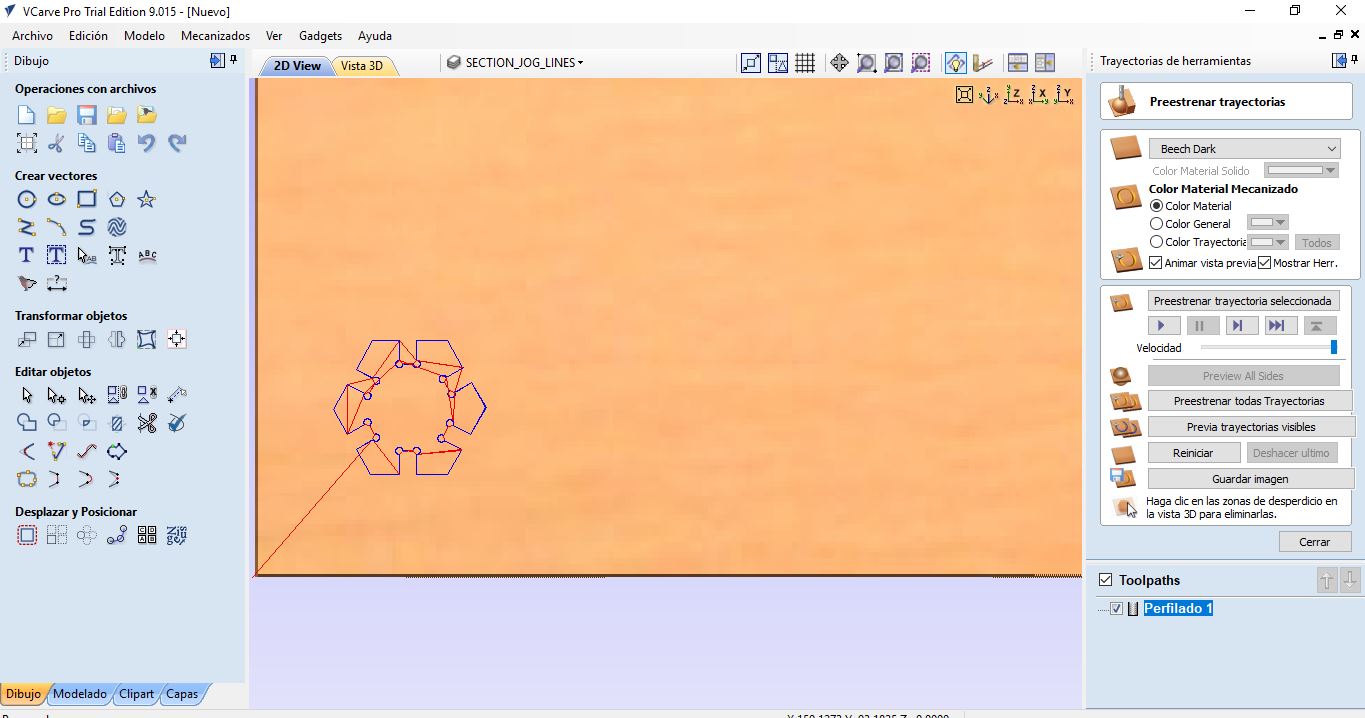This screenshot has width=1365, height=718.
Task: Pin the Dibujo panel
Action: [234, 61]
